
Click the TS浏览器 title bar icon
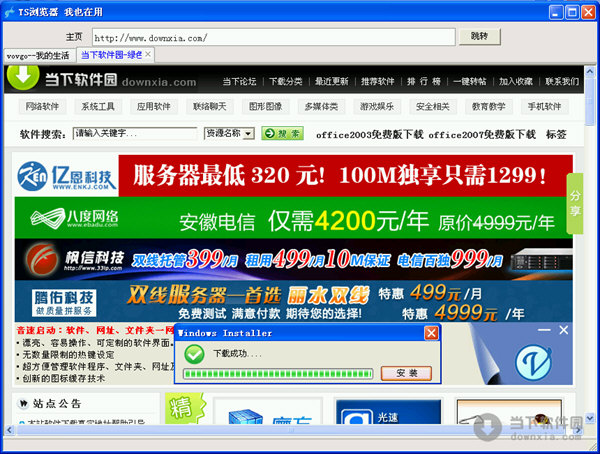(9, 12)
